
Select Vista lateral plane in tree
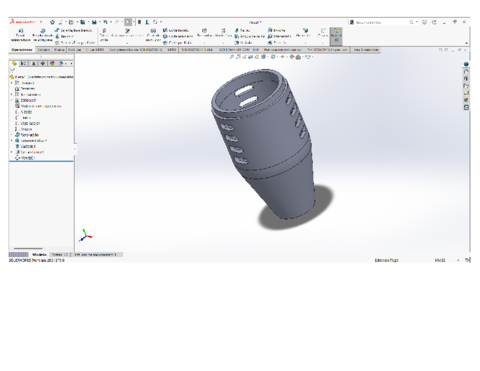pyautogui.click(x=28, y=123)
